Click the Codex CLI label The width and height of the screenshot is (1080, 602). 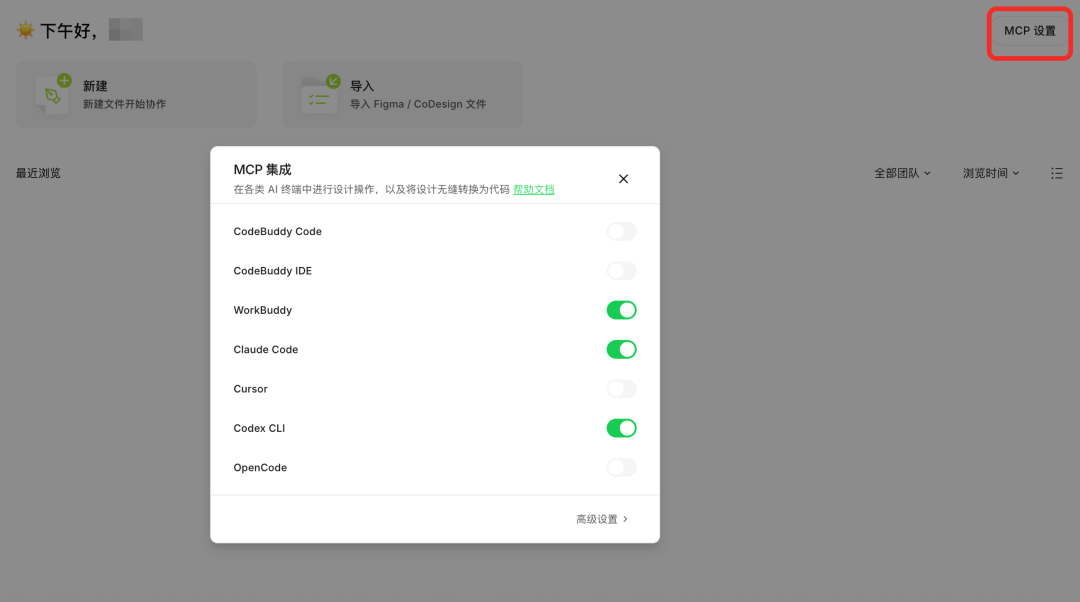(x=259, y=428)
